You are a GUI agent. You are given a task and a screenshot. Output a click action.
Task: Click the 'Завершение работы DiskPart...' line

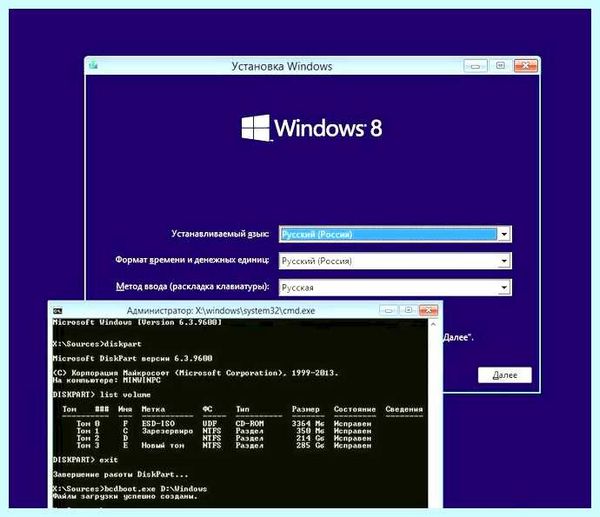point(121,474)
